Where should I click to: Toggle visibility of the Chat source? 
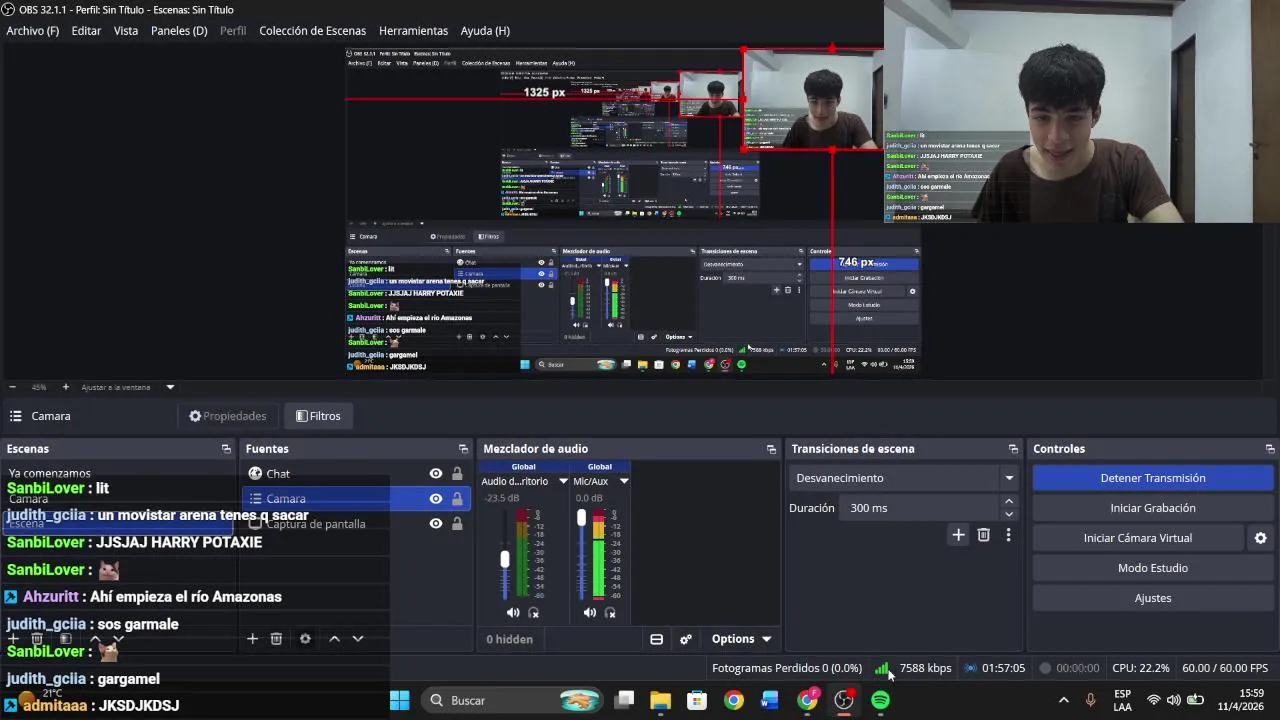[436, 474]
